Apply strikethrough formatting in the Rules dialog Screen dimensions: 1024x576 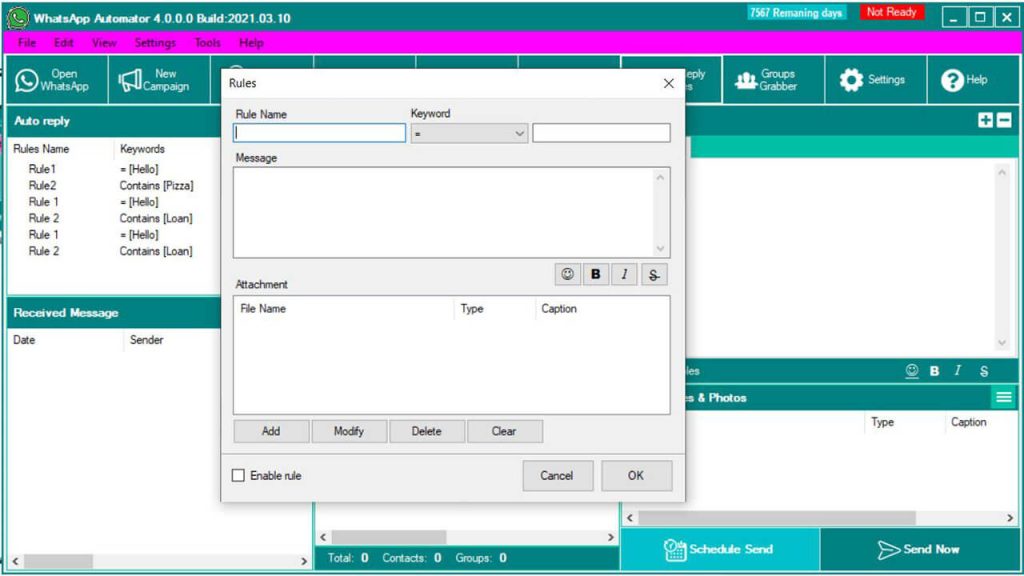pyautogui.click(x=654, y=274)
